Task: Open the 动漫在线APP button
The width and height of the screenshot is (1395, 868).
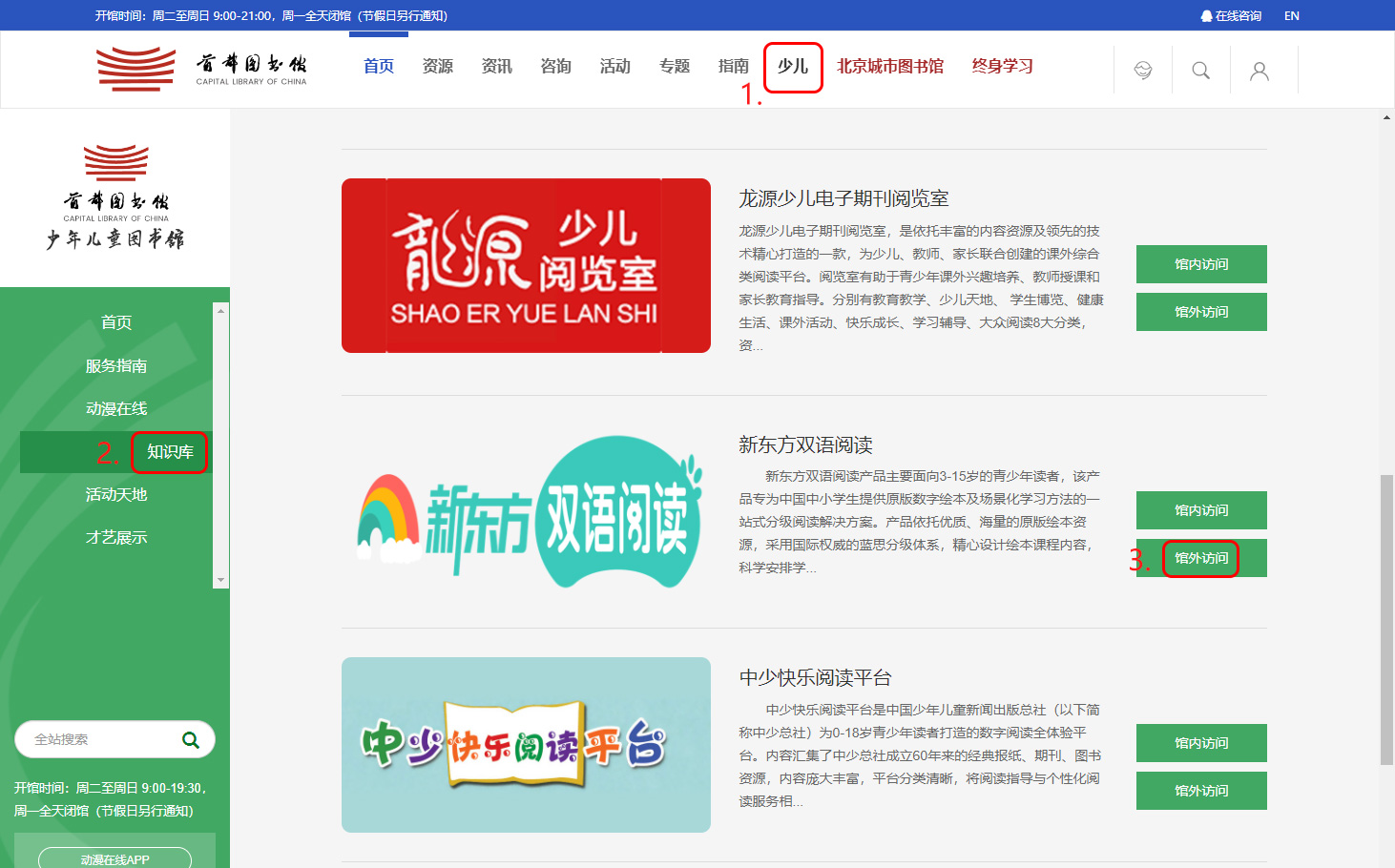Action: (115, 858)
